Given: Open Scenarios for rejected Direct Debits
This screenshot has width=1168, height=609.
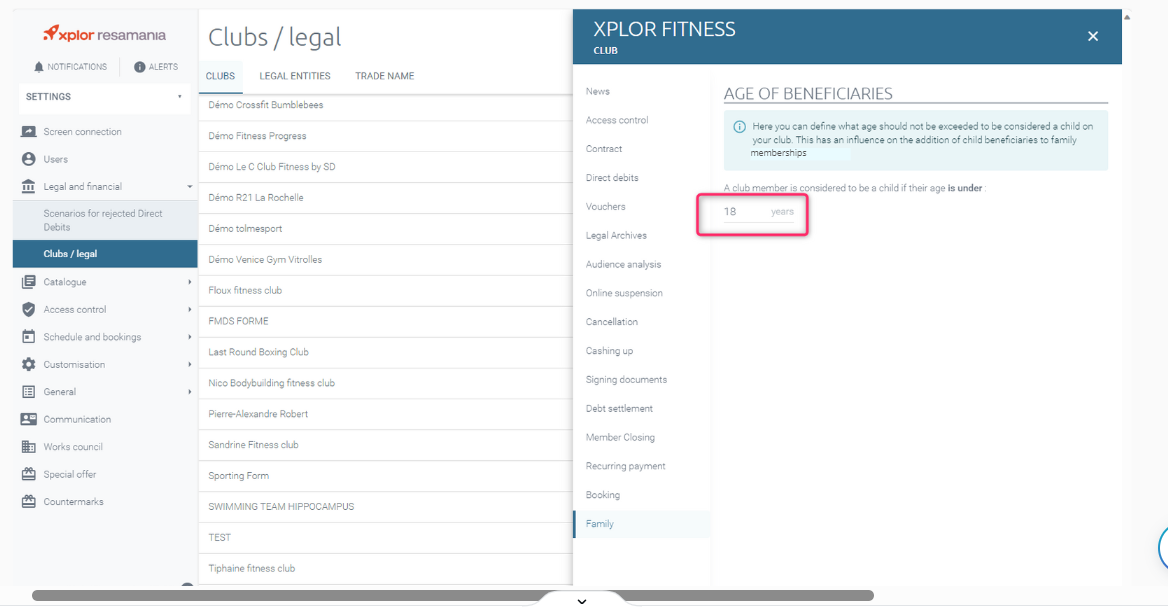Looking at the screenshot, I should click(x=105, y=220).
